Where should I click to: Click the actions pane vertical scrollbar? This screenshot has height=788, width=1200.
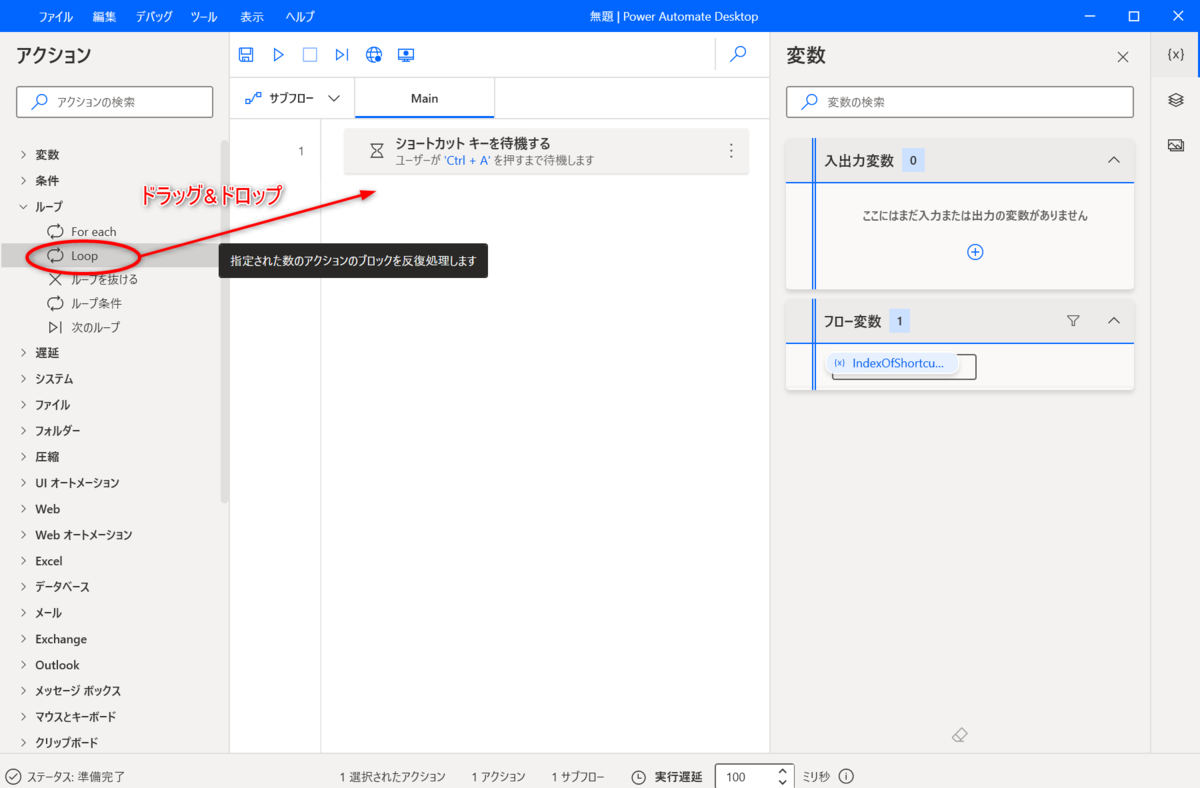pos(225,320)
